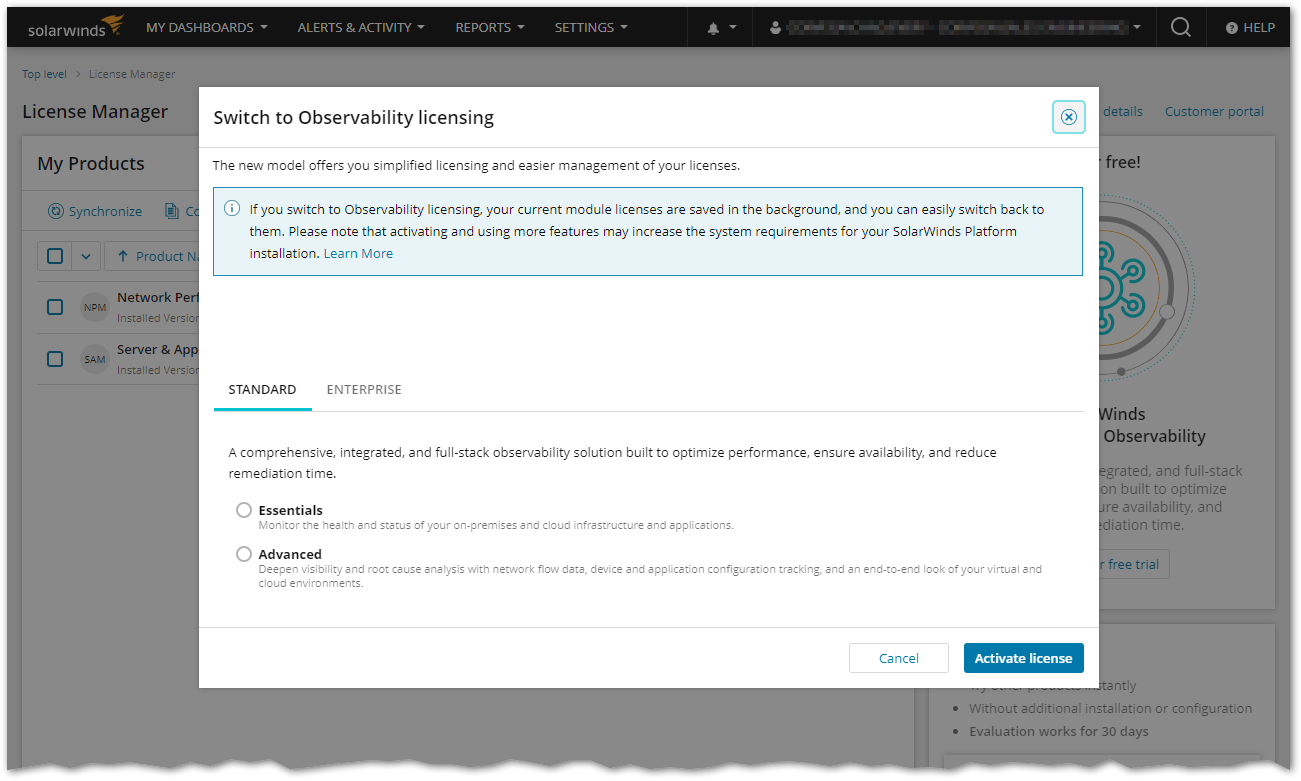1301x781 pixels.
Task: Switch to the Enterprise tab
Action: pyautogui.click(x=364, y=390)
